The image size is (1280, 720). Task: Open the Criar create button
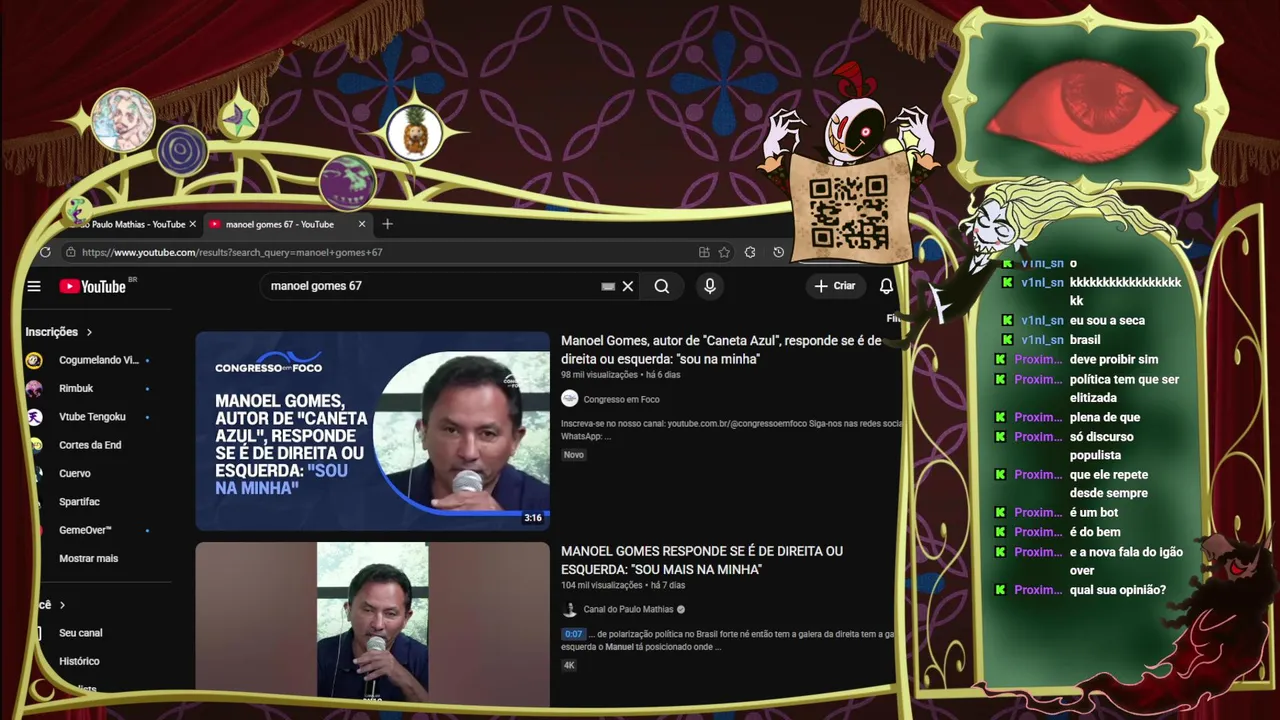[x=835, y=286]
